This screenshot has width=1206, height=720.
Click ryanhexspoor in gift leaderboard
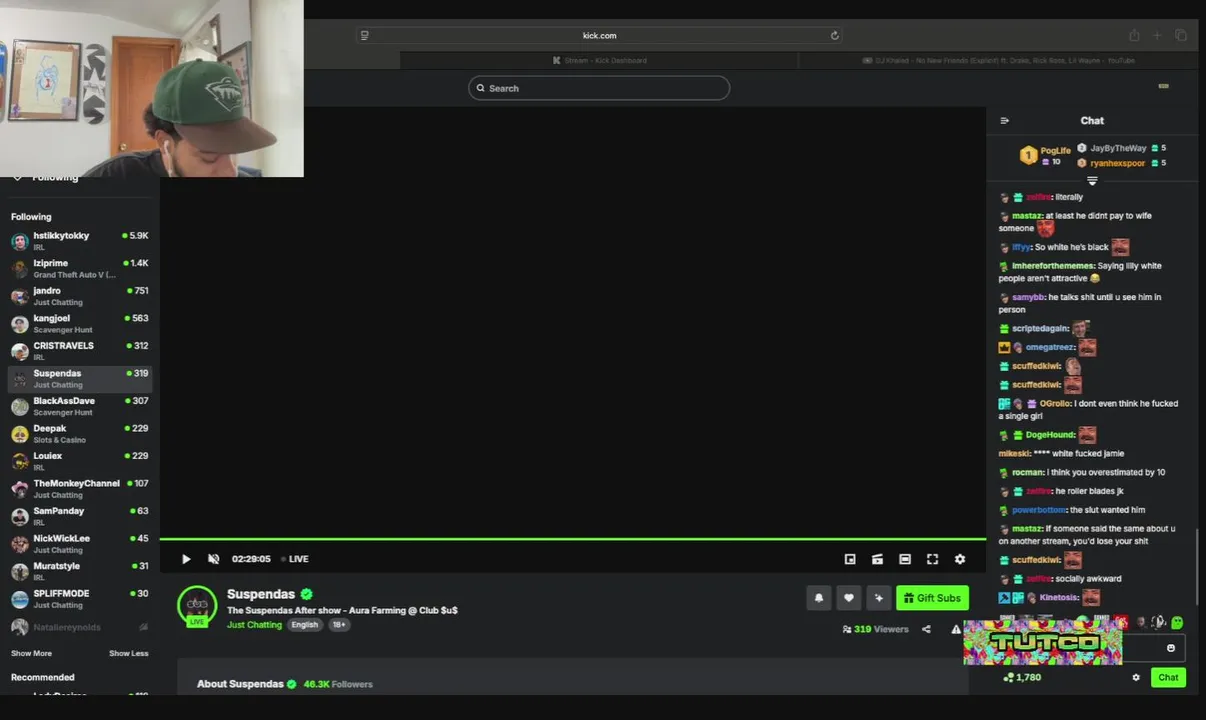(1117, 163)
